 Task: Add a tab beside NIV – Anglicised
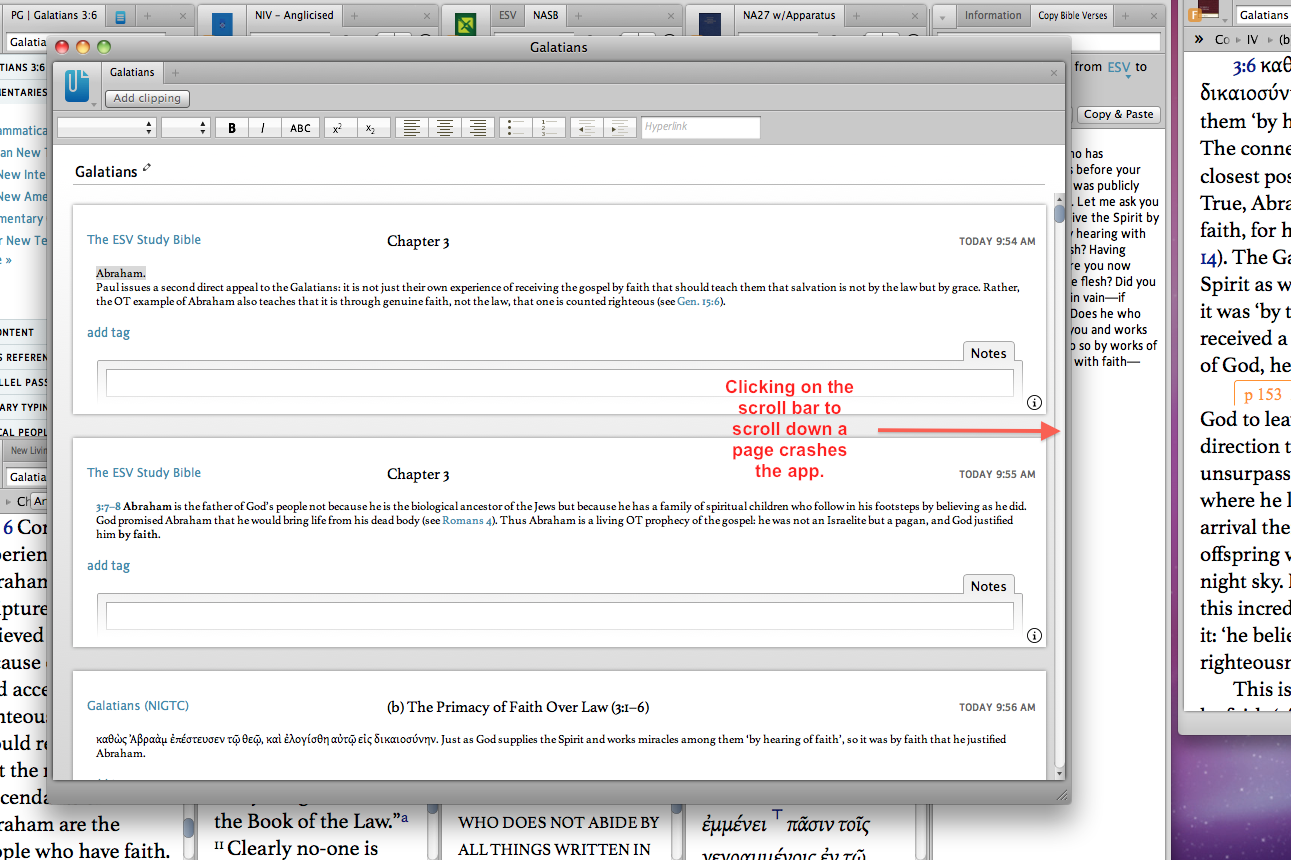355,16
